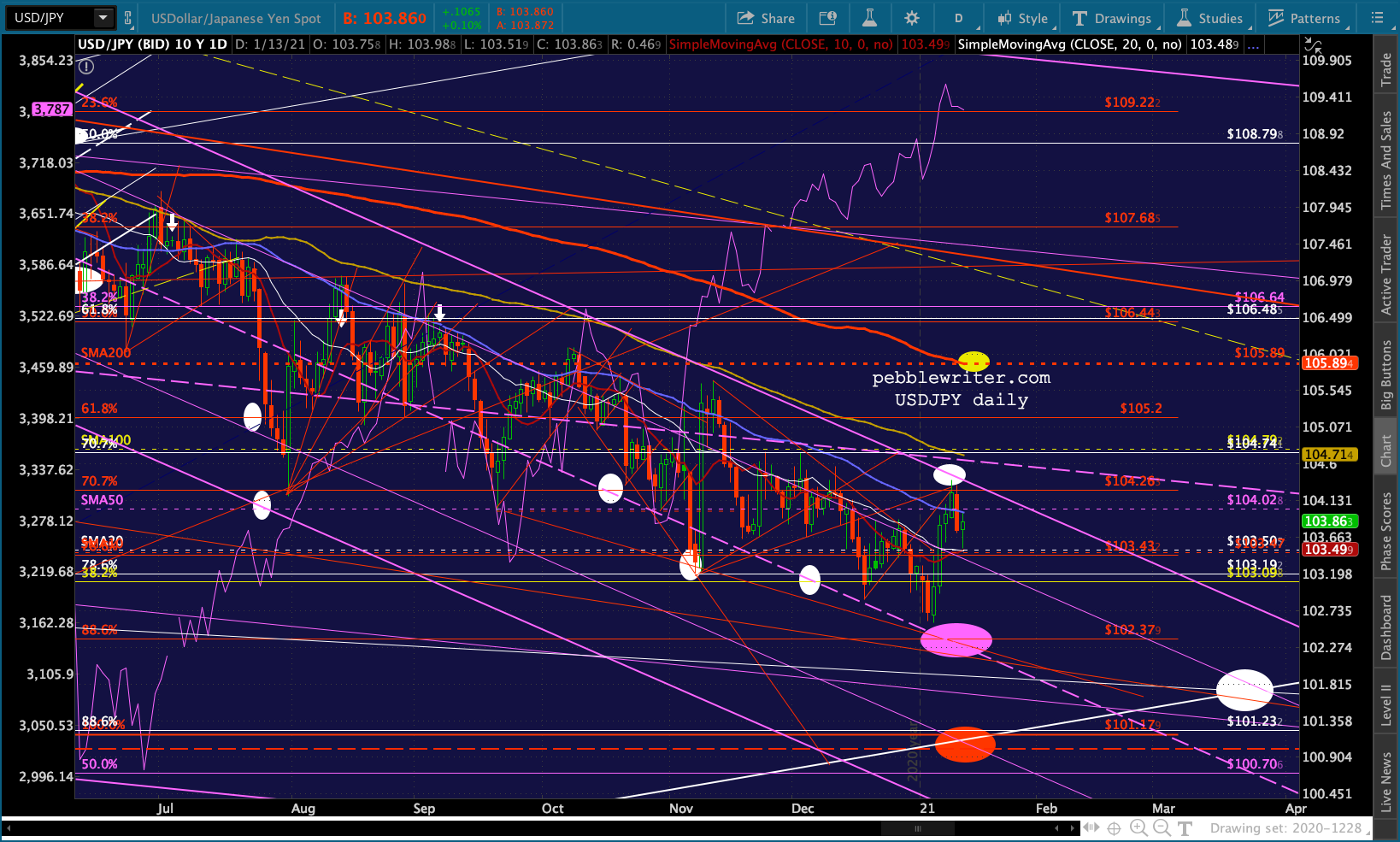Toggle the chart pin icon beside the symbol
1400x842 pixels.
[x=128, y=18]
